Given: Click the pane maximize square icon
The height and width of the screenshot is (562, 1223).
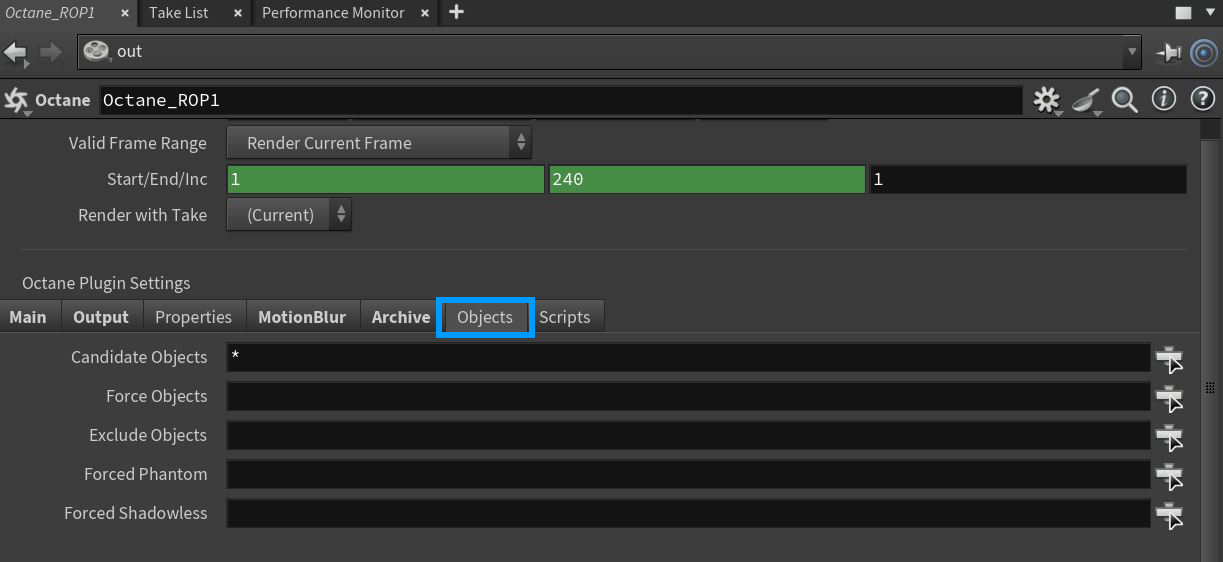Looking at the screenshot, I should (1183, 13).
